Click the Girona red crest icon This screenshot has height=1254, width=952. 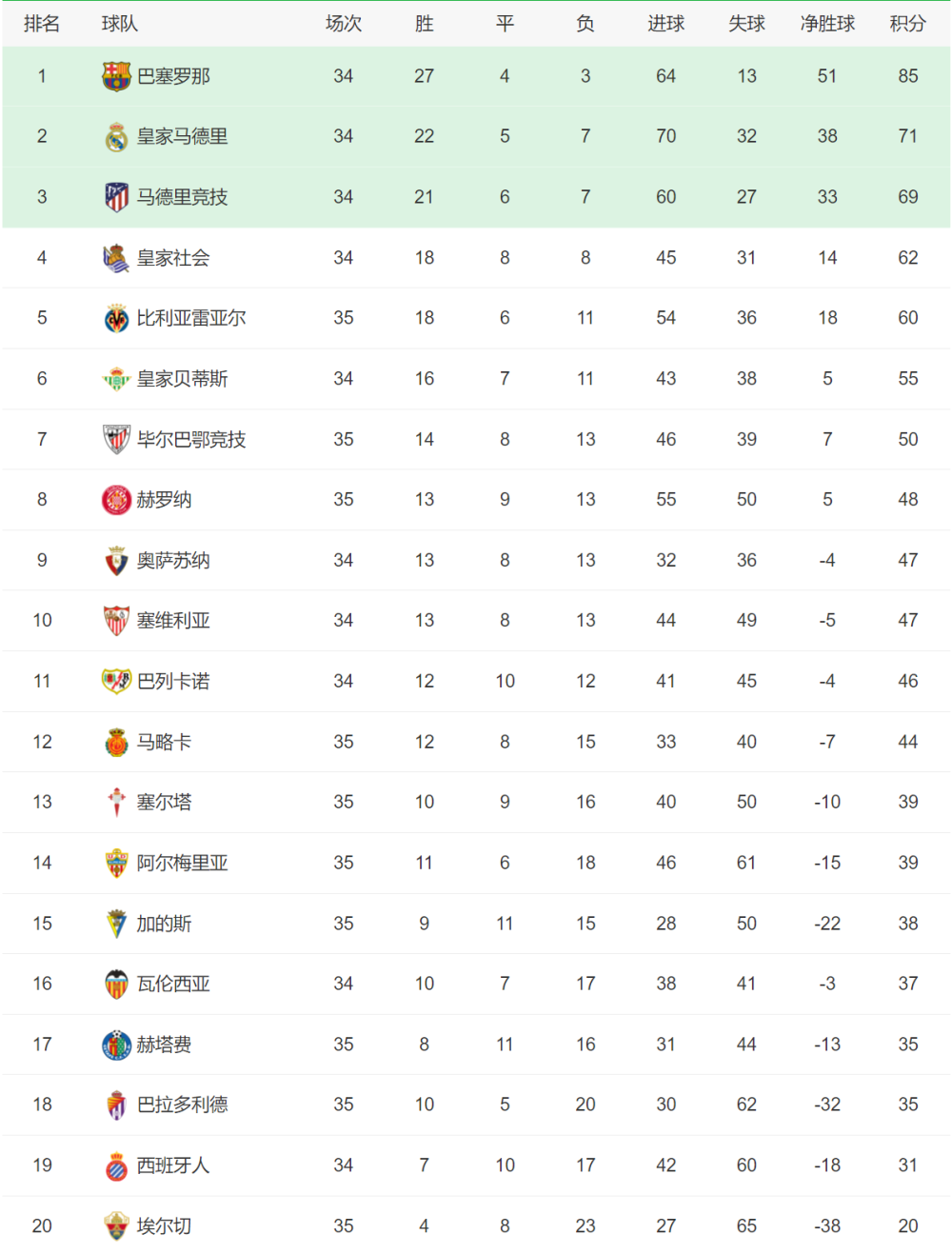pyautogui.click(x=116, y=500)
